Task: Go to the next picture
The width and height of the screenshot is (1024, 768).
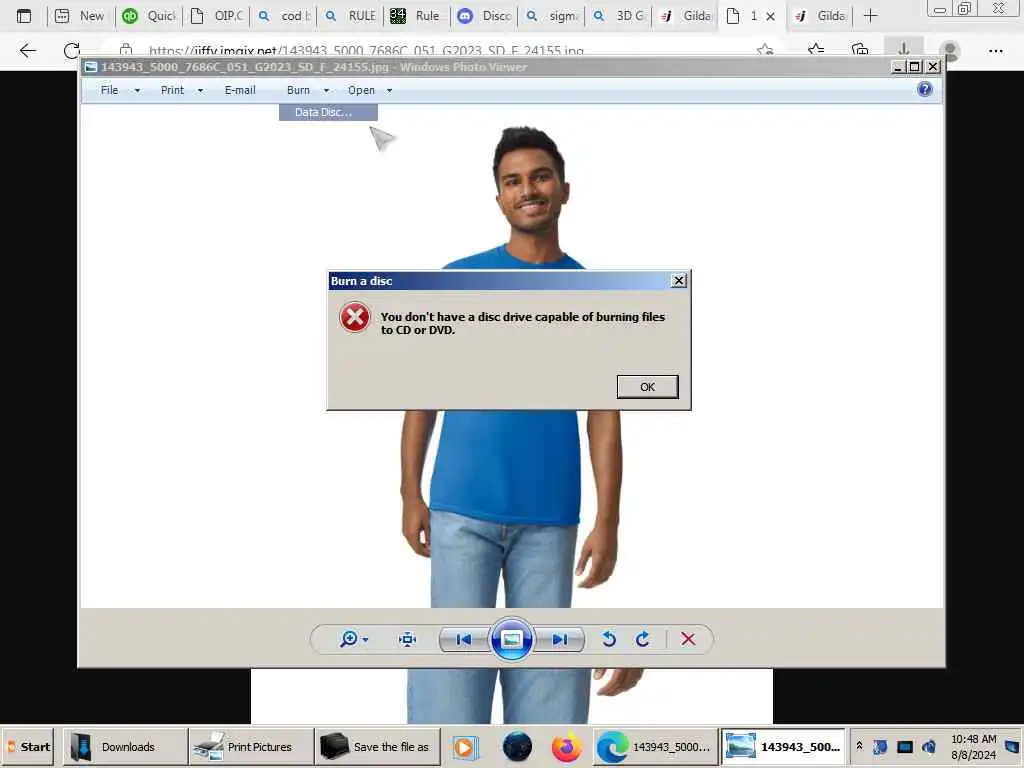Action: coord(560,639)
